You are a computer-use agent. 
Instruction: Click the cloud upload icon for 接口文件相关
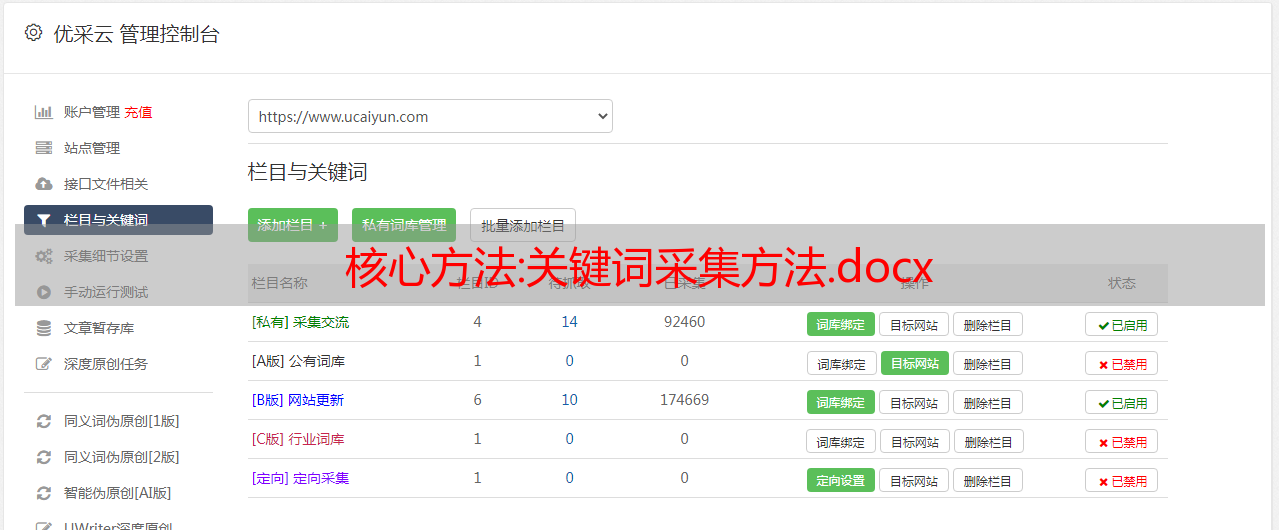(x=44, y=184)
